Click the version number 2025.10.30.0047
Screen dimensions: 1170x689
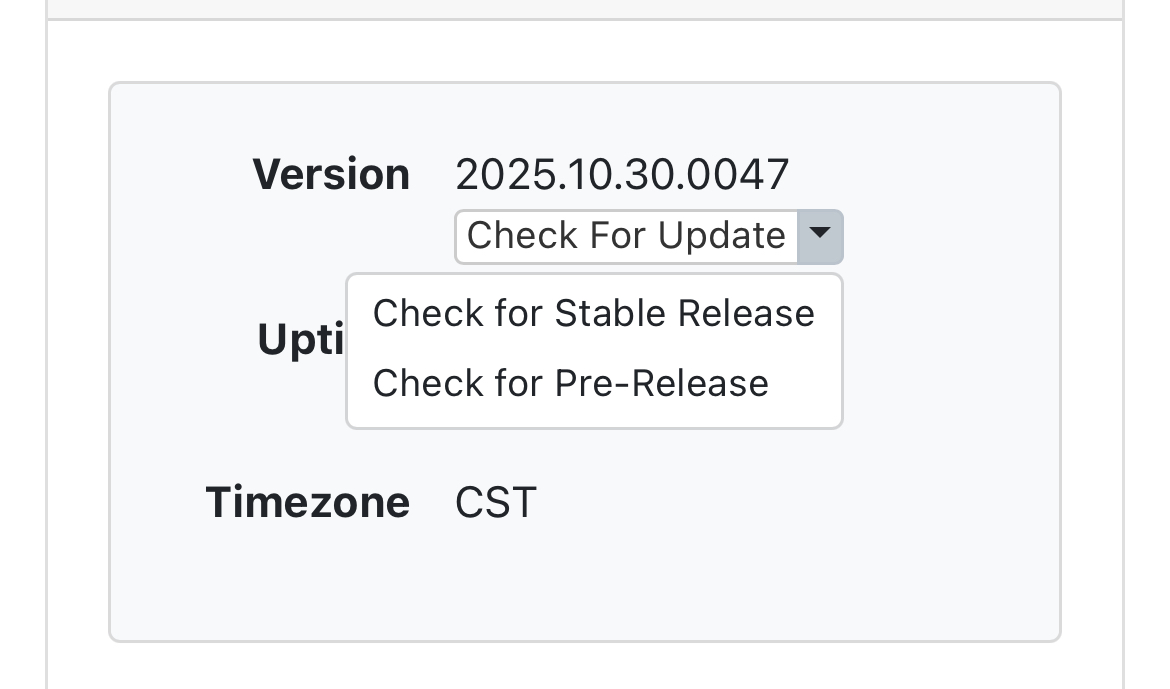coord(622,174)
